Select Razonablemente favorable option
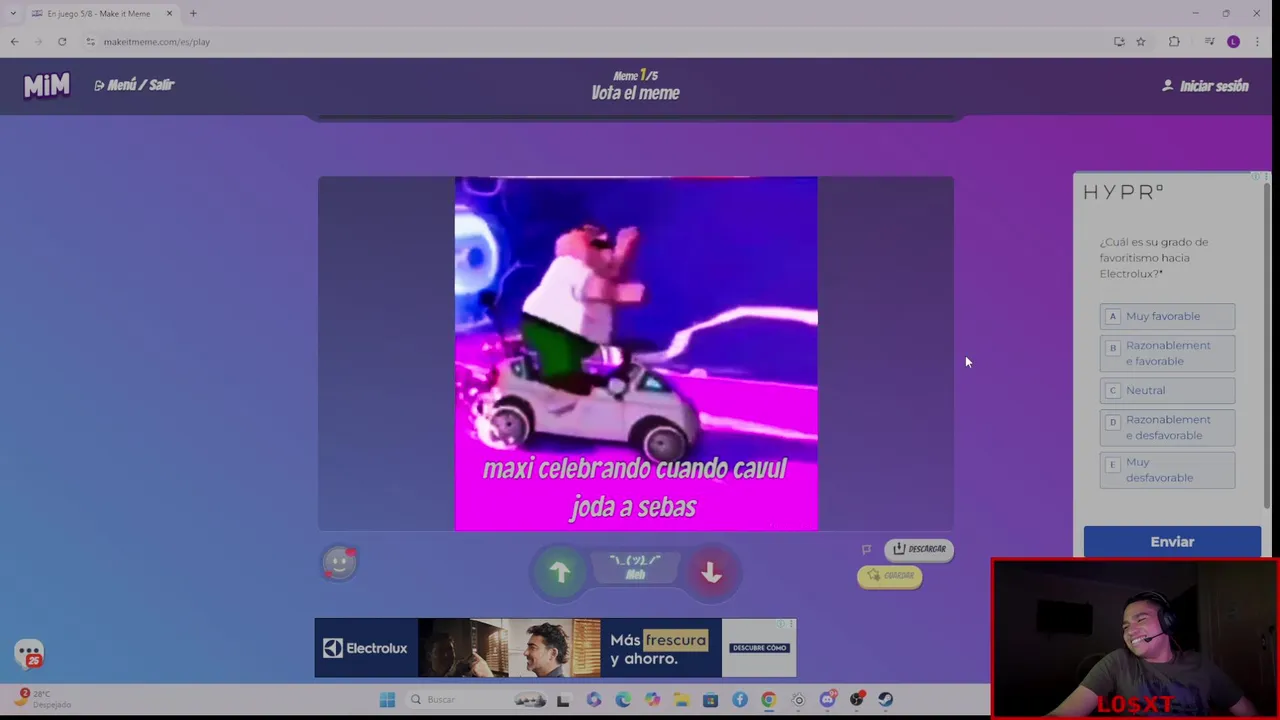The width and height of the screenshot is (1280, 720). coord(1167,353)
